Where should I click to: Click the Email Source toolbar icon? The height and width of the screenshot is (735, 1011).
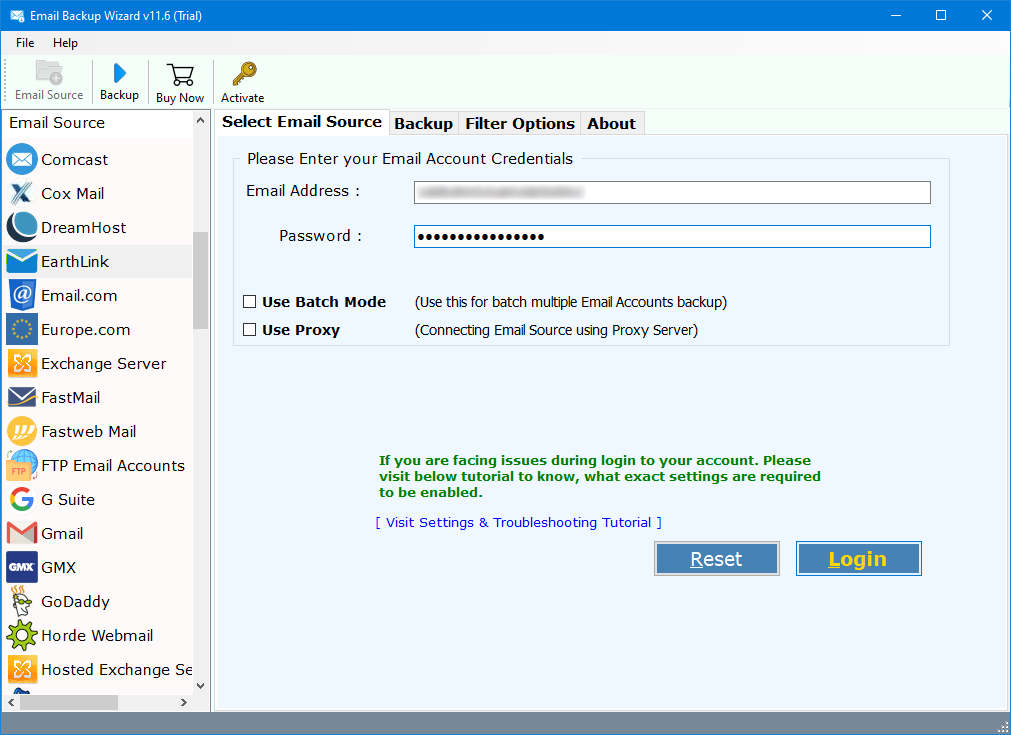point(49,72)
